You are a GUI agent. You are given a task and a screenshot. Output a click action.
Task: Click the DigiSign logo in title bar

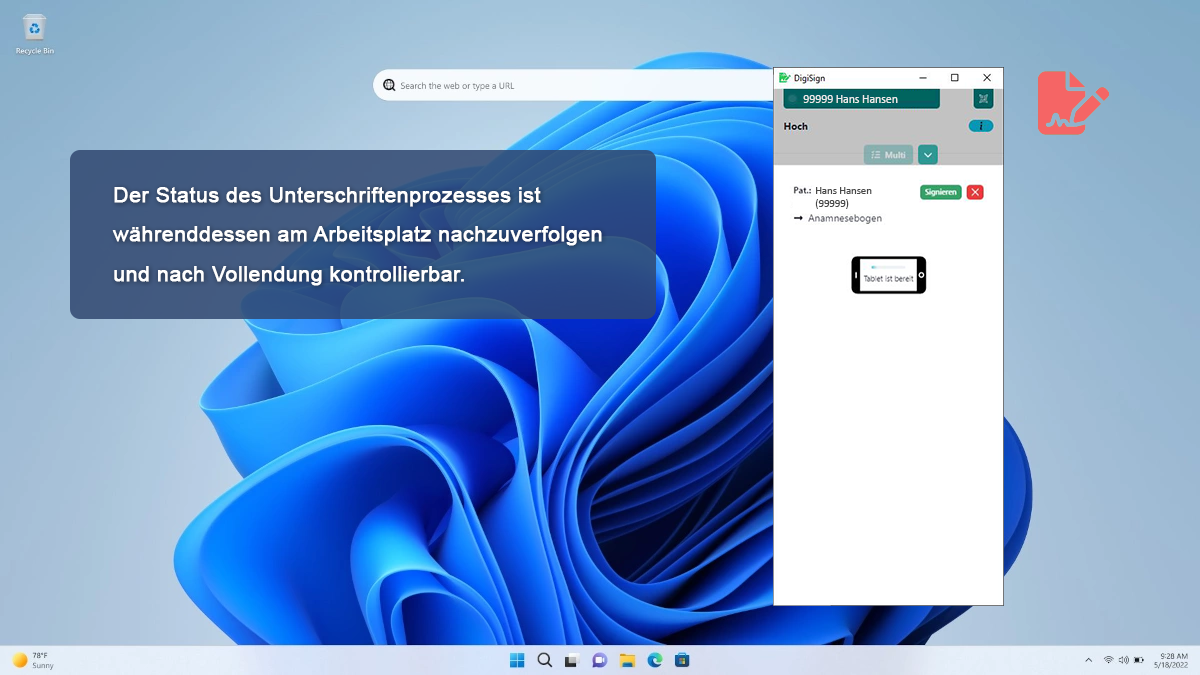[x=785, y=78]
